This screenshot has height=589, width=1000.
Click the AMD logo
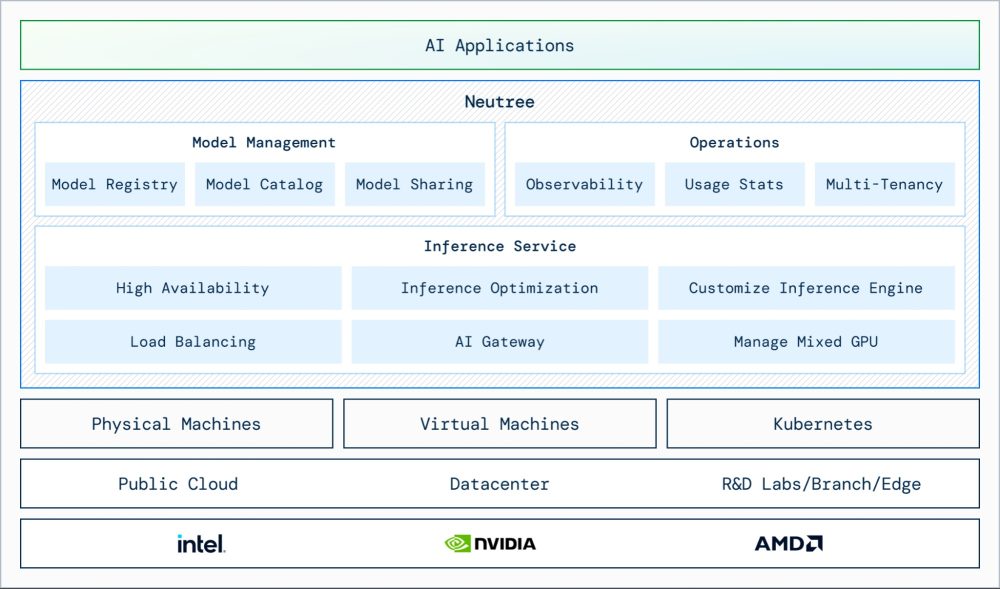(x=788, y=544)
